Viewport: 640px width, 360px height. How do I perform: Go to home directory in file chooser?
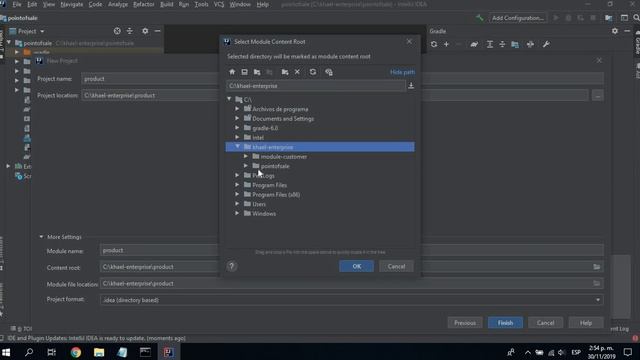[x=232, y=72]
